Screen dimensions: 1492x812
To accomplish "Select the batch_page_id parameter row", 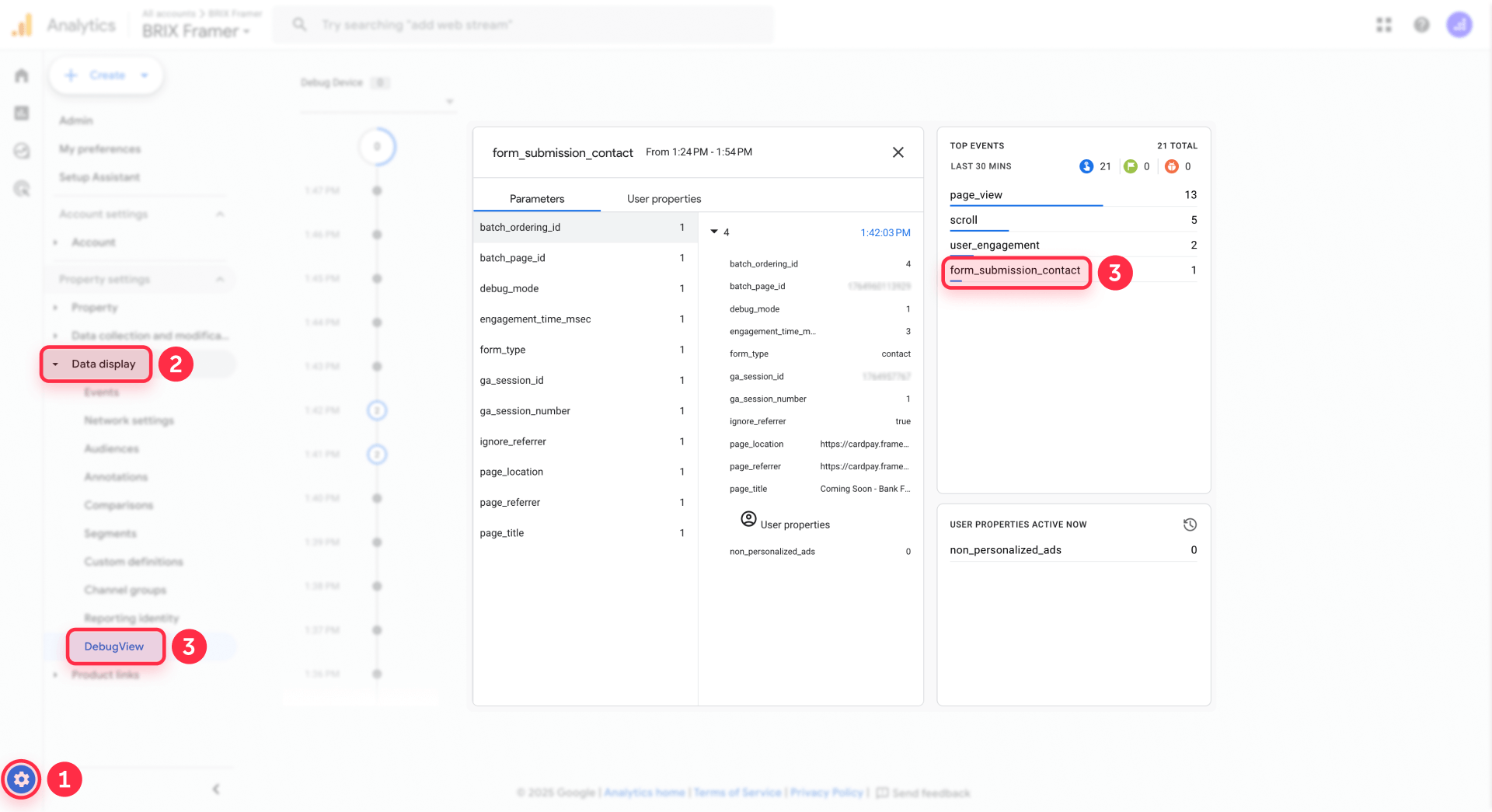I will point(585,258).
